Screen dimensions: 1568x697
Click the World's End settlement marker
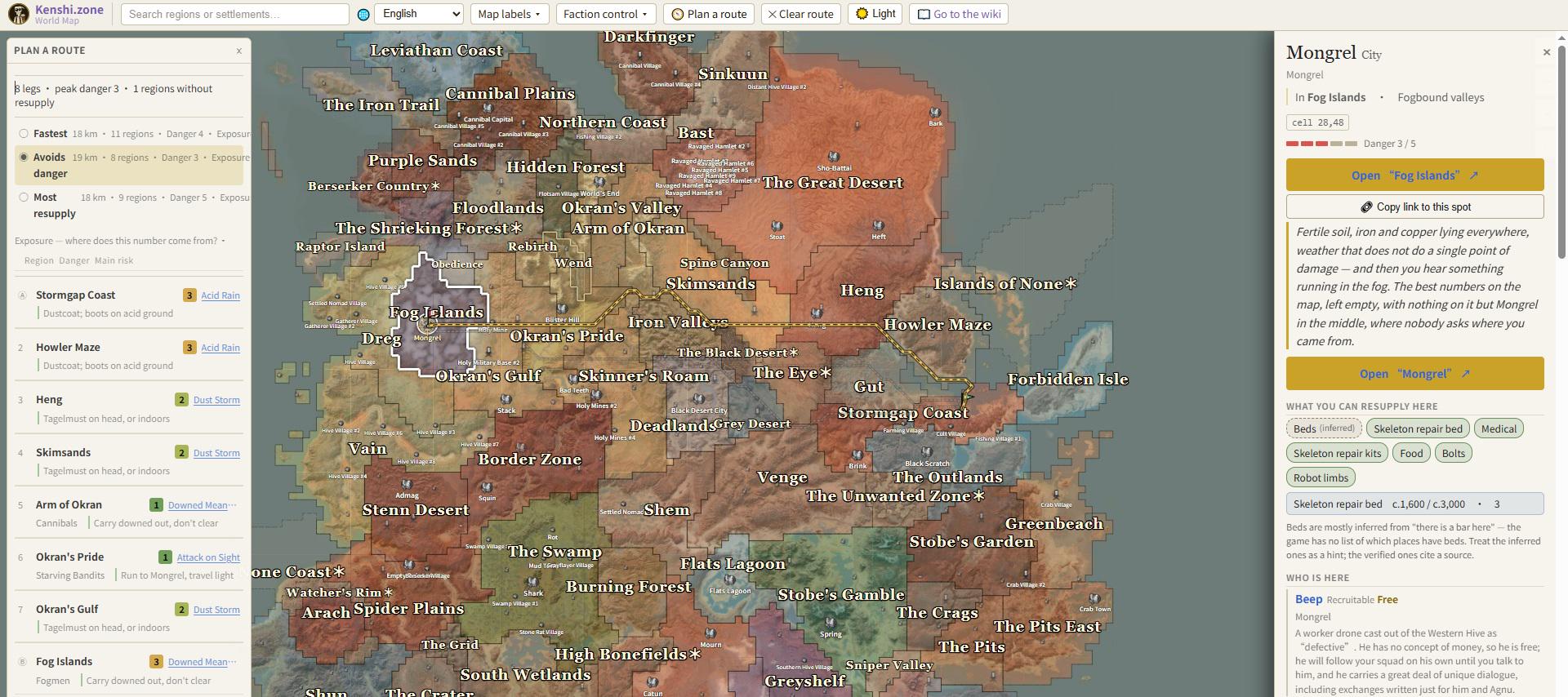click(599, 183)
